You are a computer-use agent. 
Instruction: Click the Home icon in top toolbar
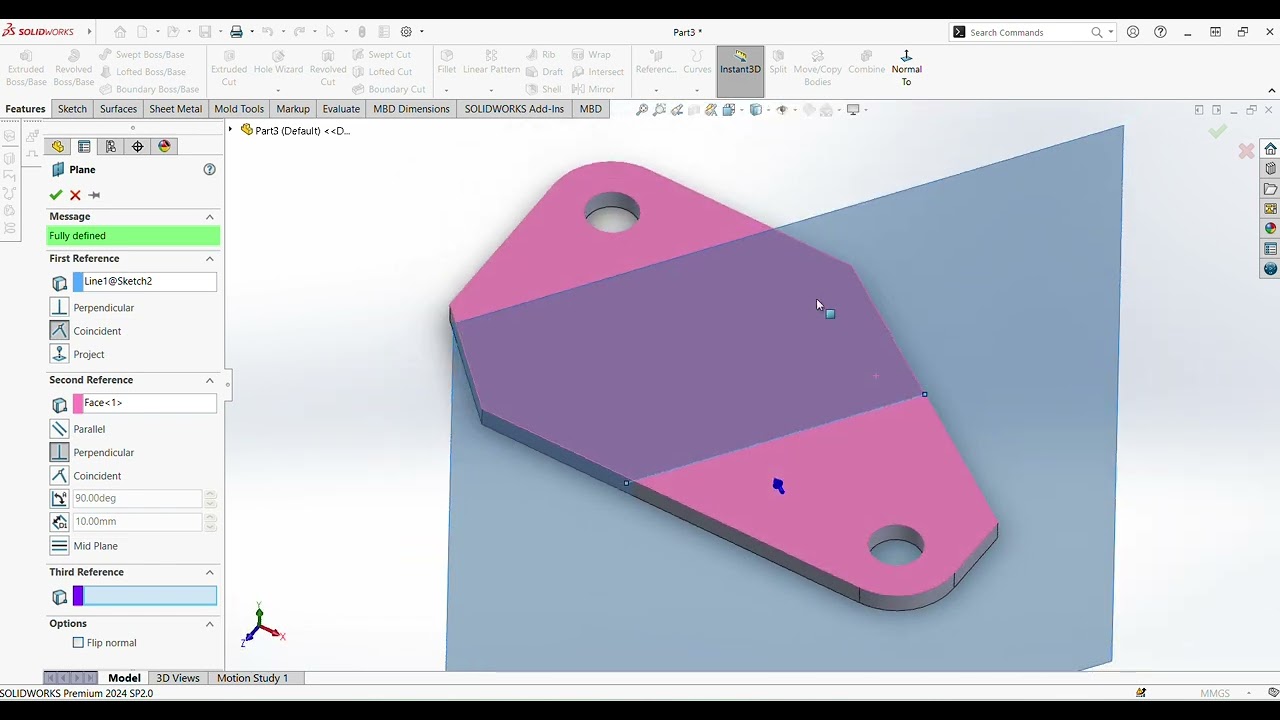[x=120, y=32]
